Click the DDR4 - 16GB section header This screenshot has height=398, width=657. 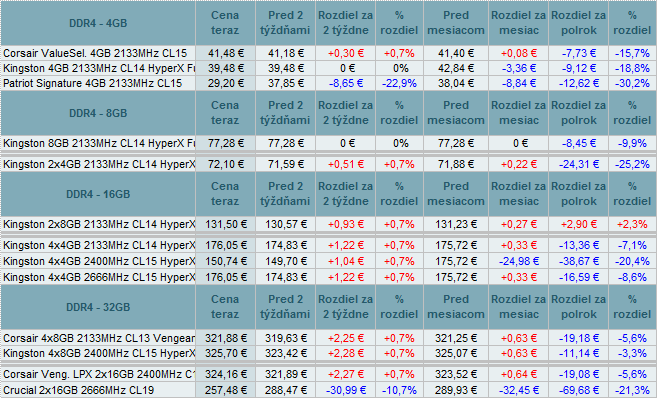pos(98,194)
